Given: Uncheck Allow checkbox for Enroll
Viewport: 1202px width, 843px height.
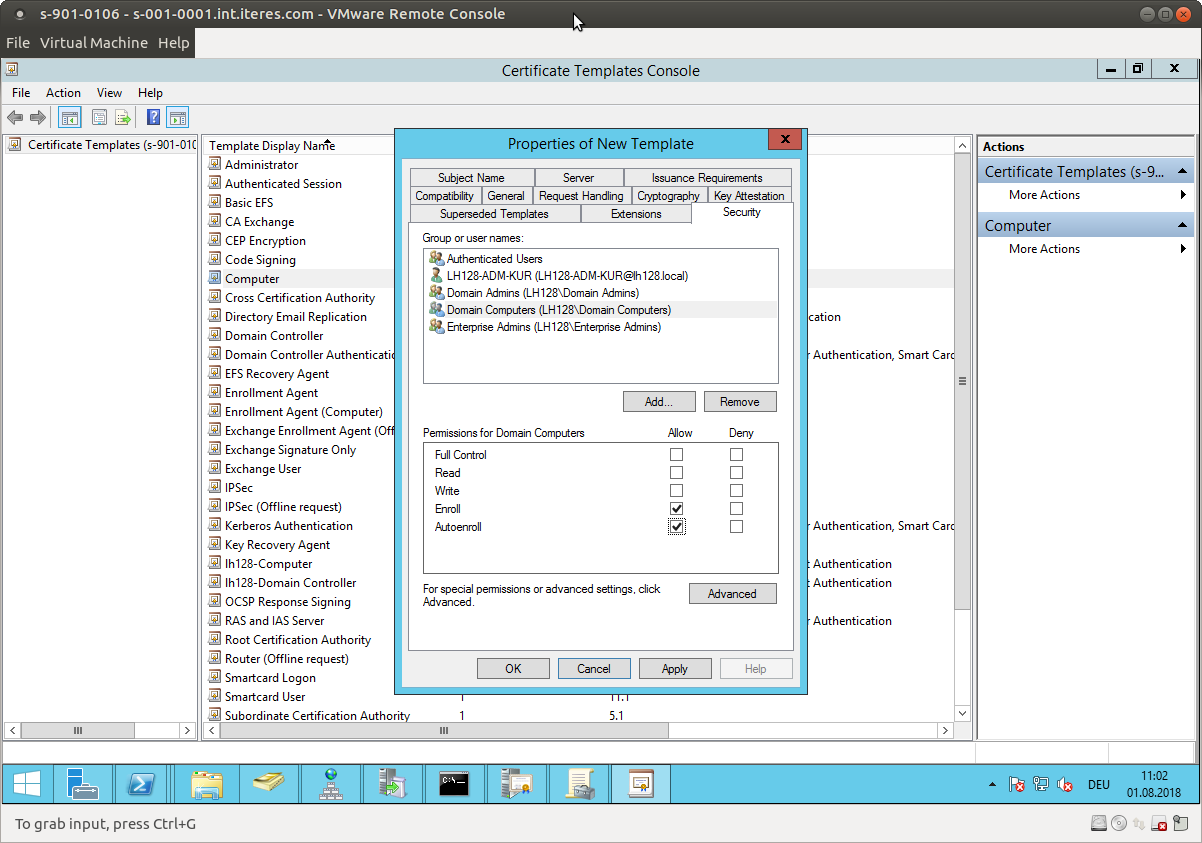Looking at the screenshot, I should point(677,509).
